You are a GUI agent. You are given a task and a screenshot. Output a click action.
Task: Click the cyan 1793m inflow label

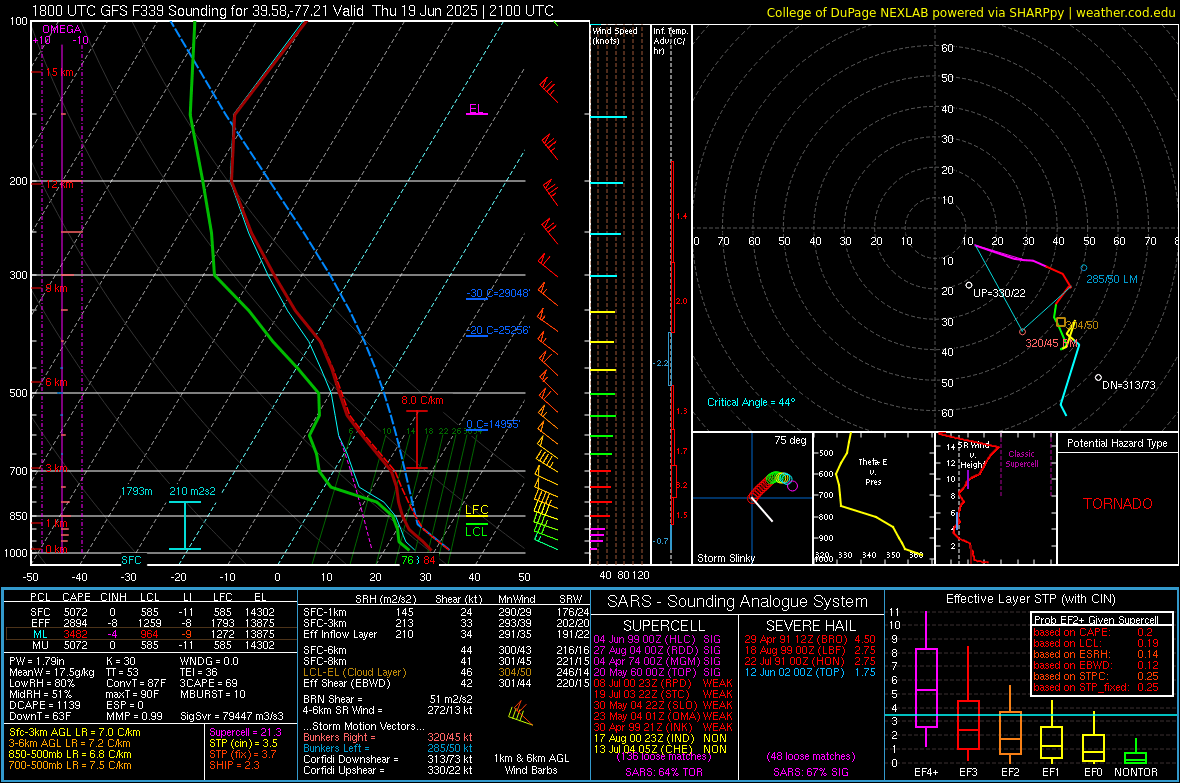[x=136, y=491]
